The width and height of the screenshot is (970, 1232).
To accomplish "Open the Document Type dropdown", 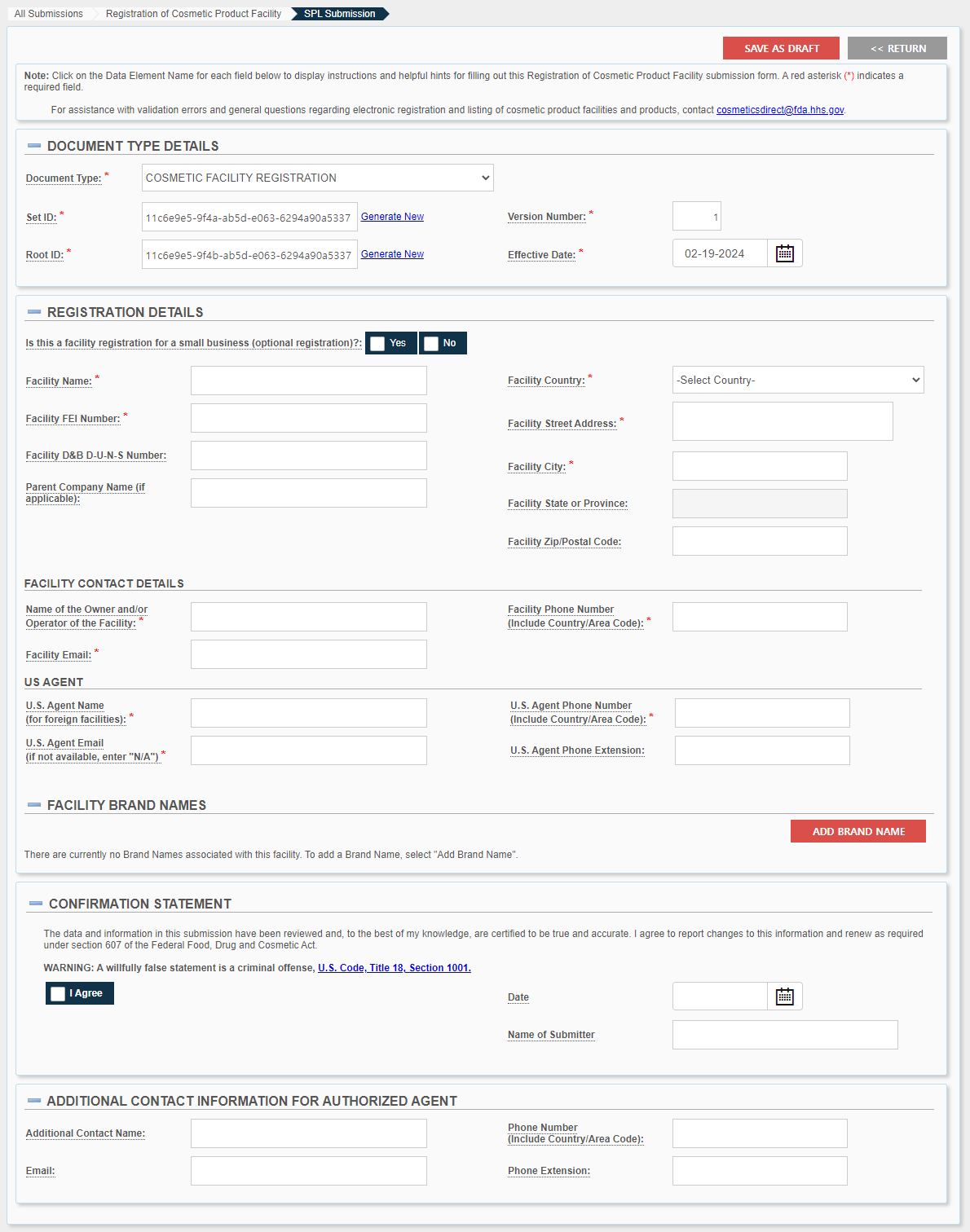I will (318, 178).
